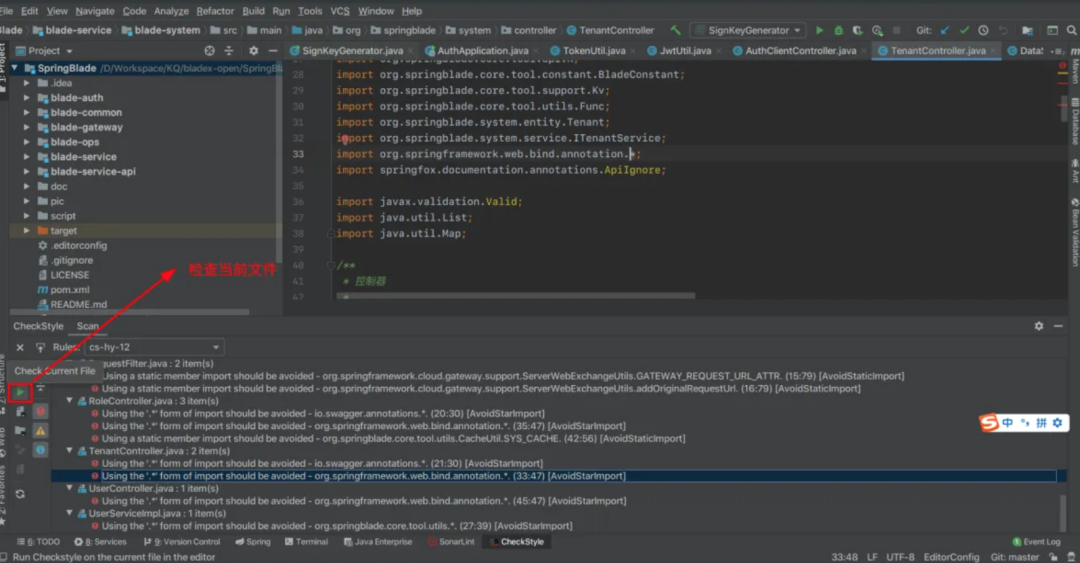
Task: Open Sogou input method settings gear
Action: [x=1057, y=422]
